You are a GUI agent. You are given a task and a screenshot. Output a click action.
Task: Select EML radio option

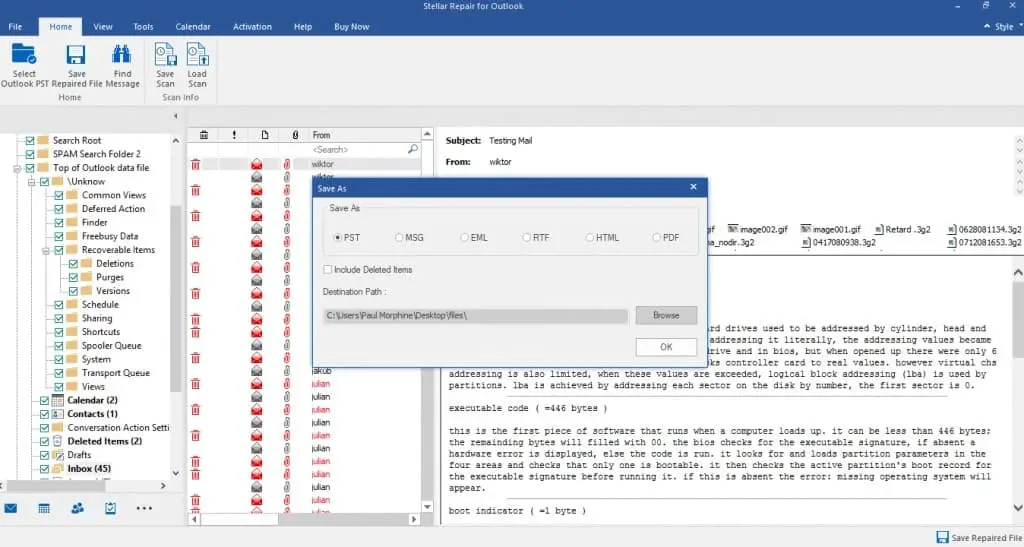click(x=464, y=238)
